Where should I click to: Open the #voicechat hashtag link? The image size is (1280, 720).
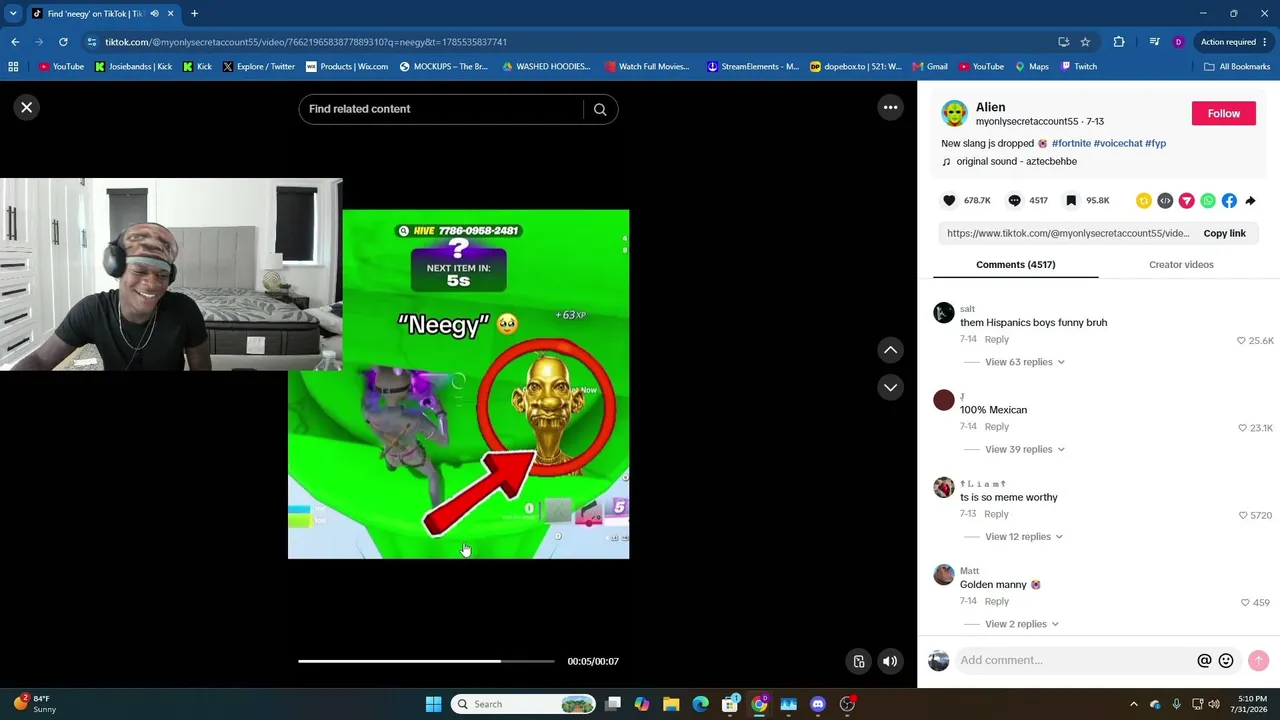[x=1118, y=144]
